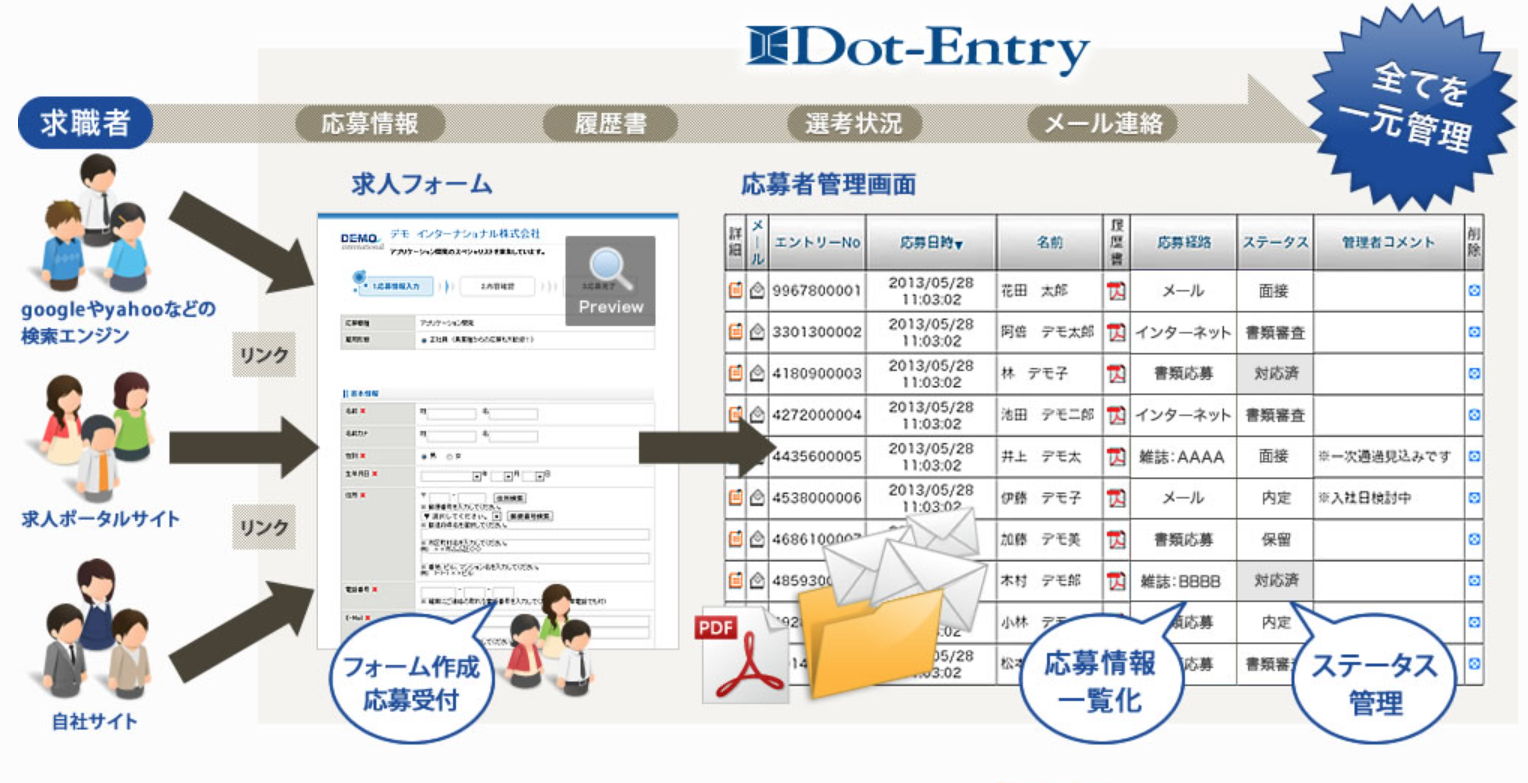1528x783 pixels.
Task: Open resume PDF for 花田 太郎
Action: coord(1115,291)
